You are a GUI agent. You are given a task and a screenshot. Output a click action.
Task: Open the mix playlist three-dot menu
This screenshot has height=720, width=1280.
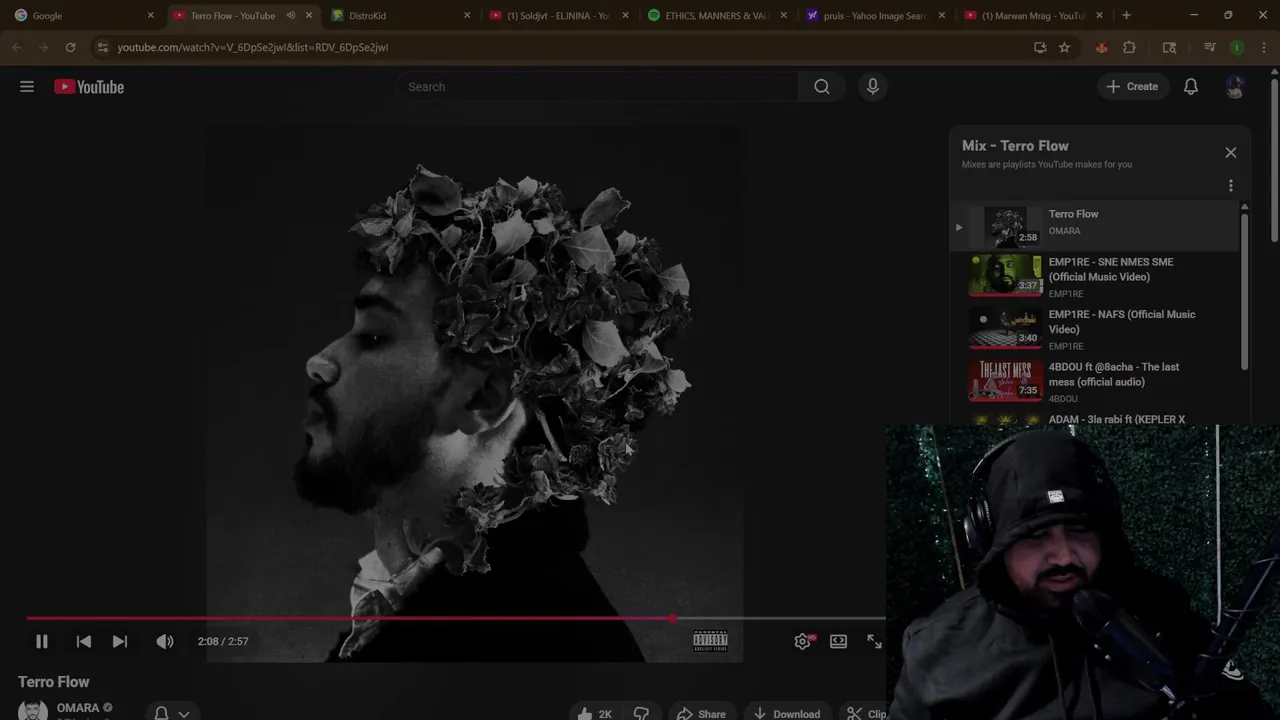click(1231, 186)
